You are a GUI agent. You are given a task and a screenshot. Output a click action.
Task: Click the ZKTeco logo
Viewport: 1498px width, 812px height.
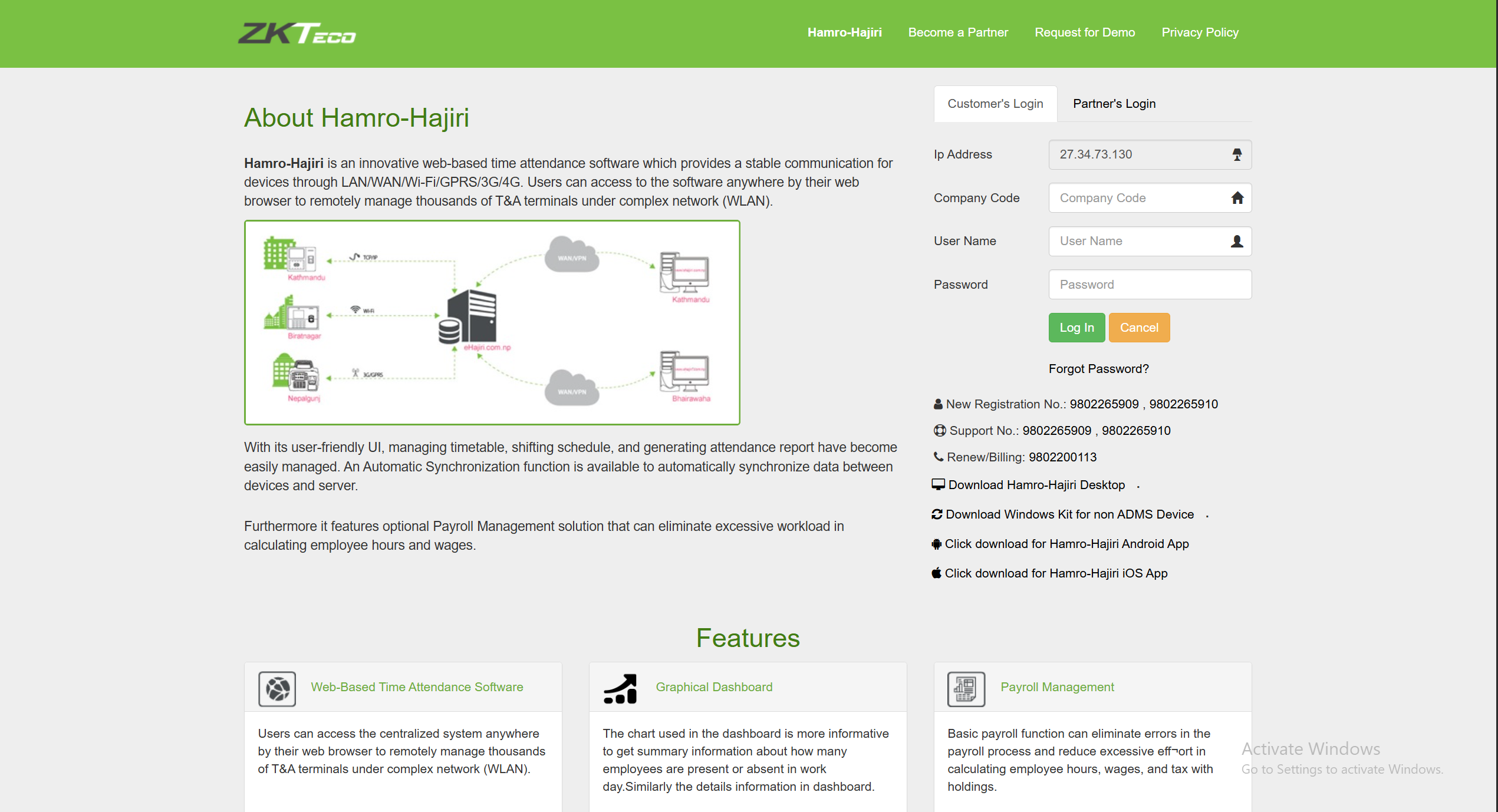coord(297,34)
